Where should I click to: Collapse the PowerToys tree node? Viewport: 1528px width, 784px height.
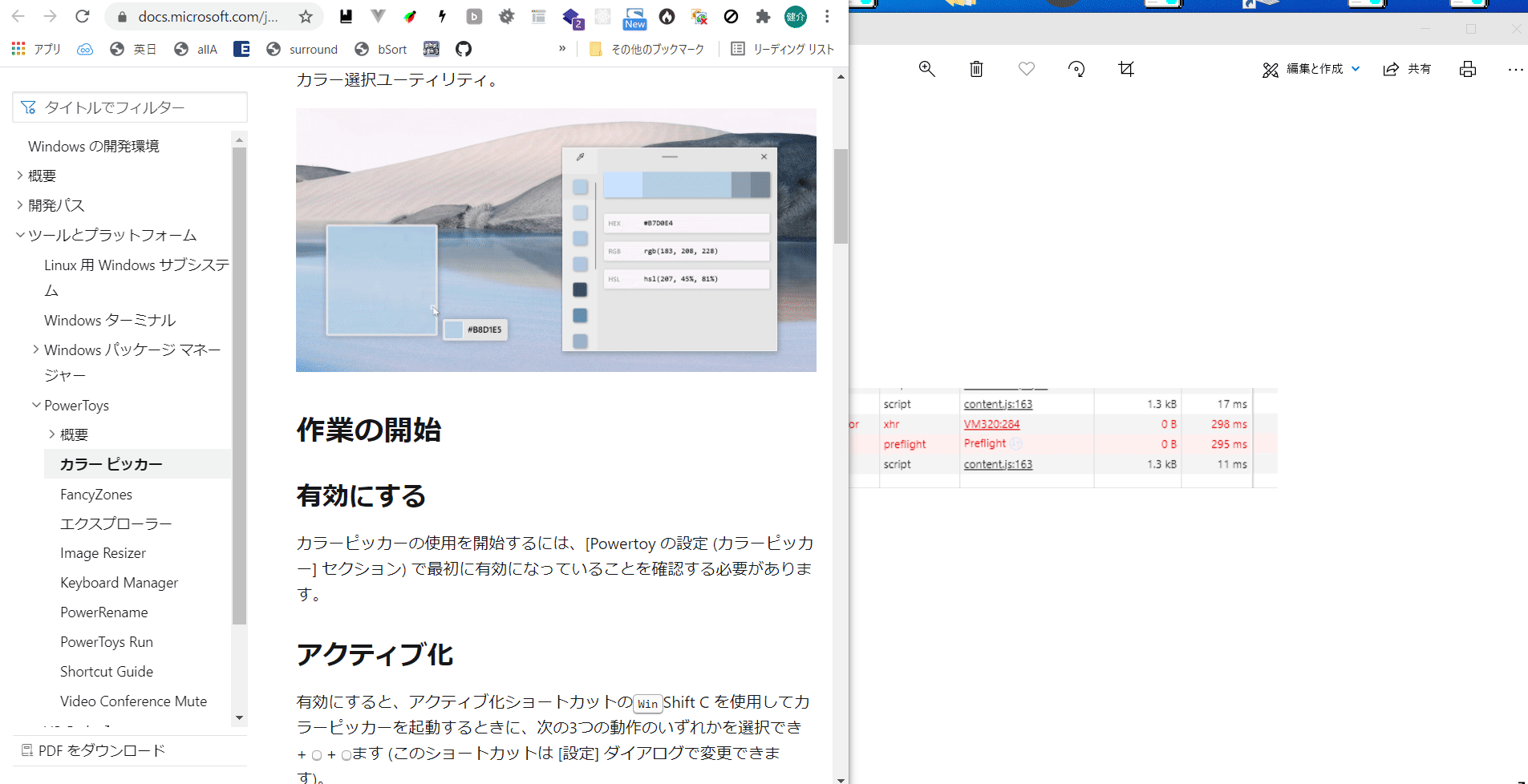(x=36, y=406)
